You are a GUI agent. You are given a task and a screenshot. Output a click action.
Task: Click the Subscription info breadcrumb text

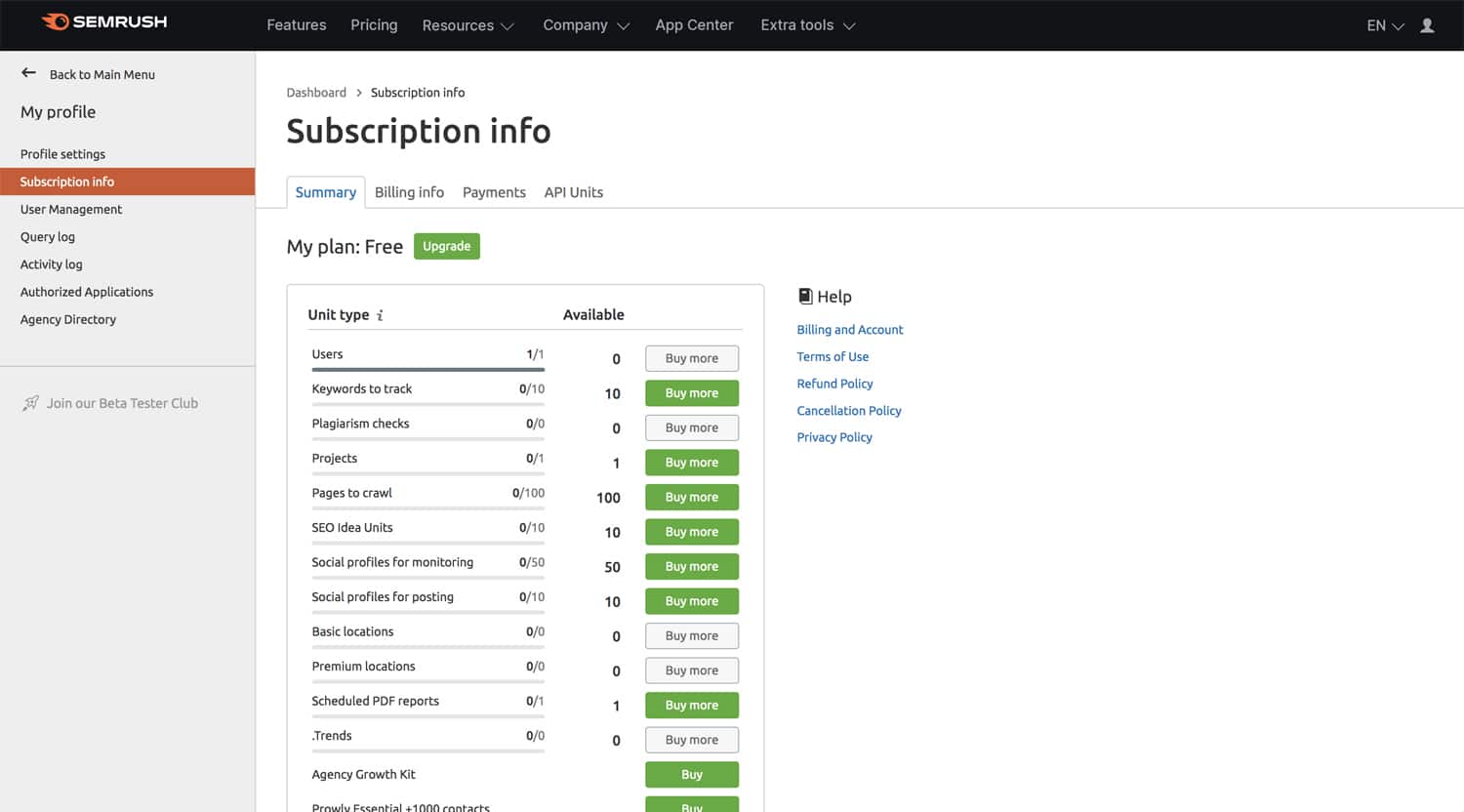418,93
